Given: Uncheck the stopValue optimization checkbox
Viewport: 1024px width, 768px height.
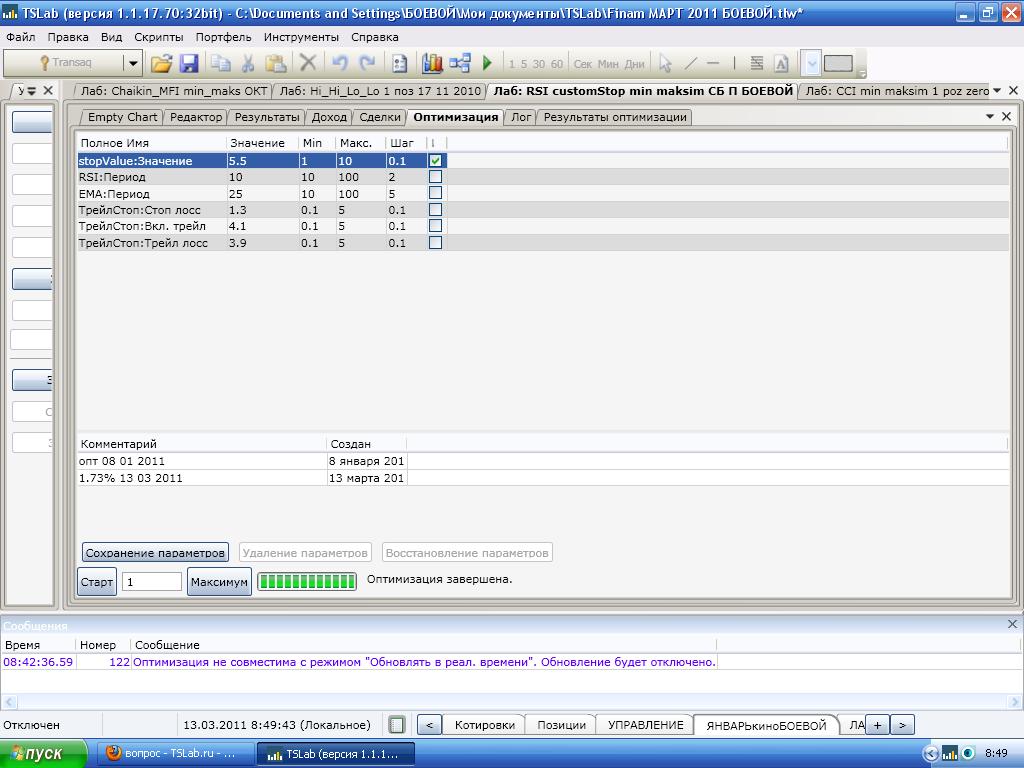Looking at the screenshot, I should pos(435,160).
